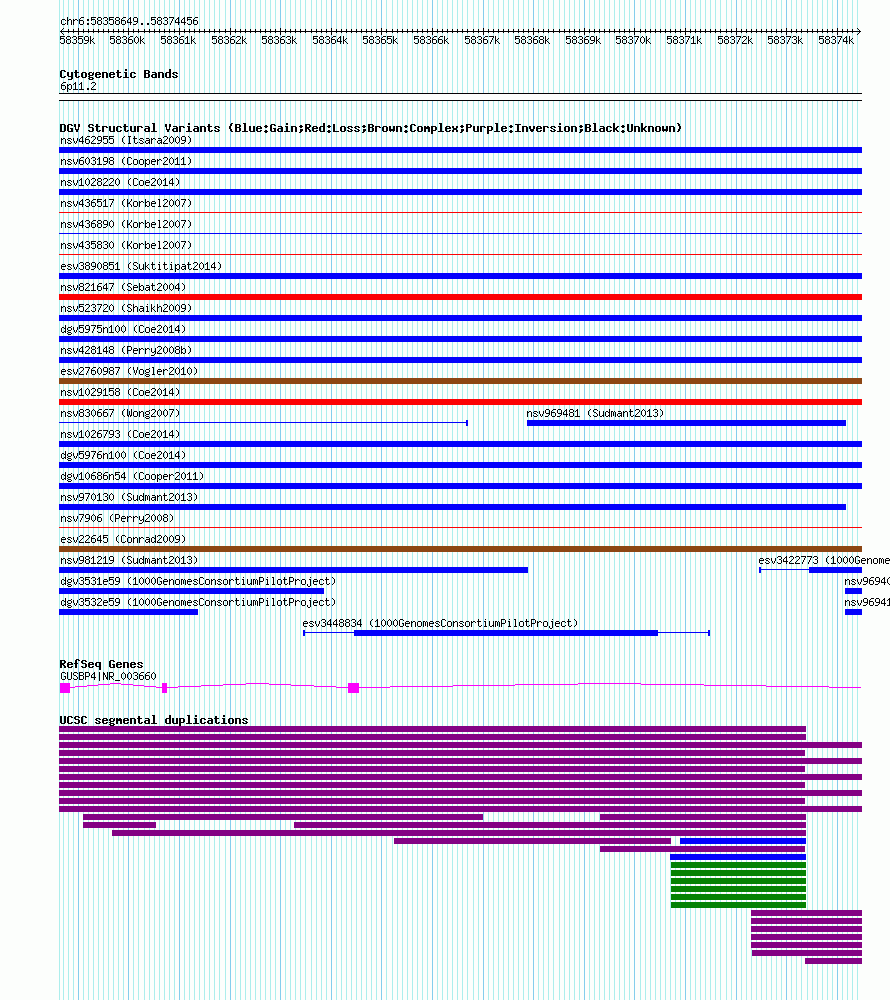Screen dimensions: 890x1000
Task: Select the top green segmental duplication bar
Action: click(x=738, y=865)
